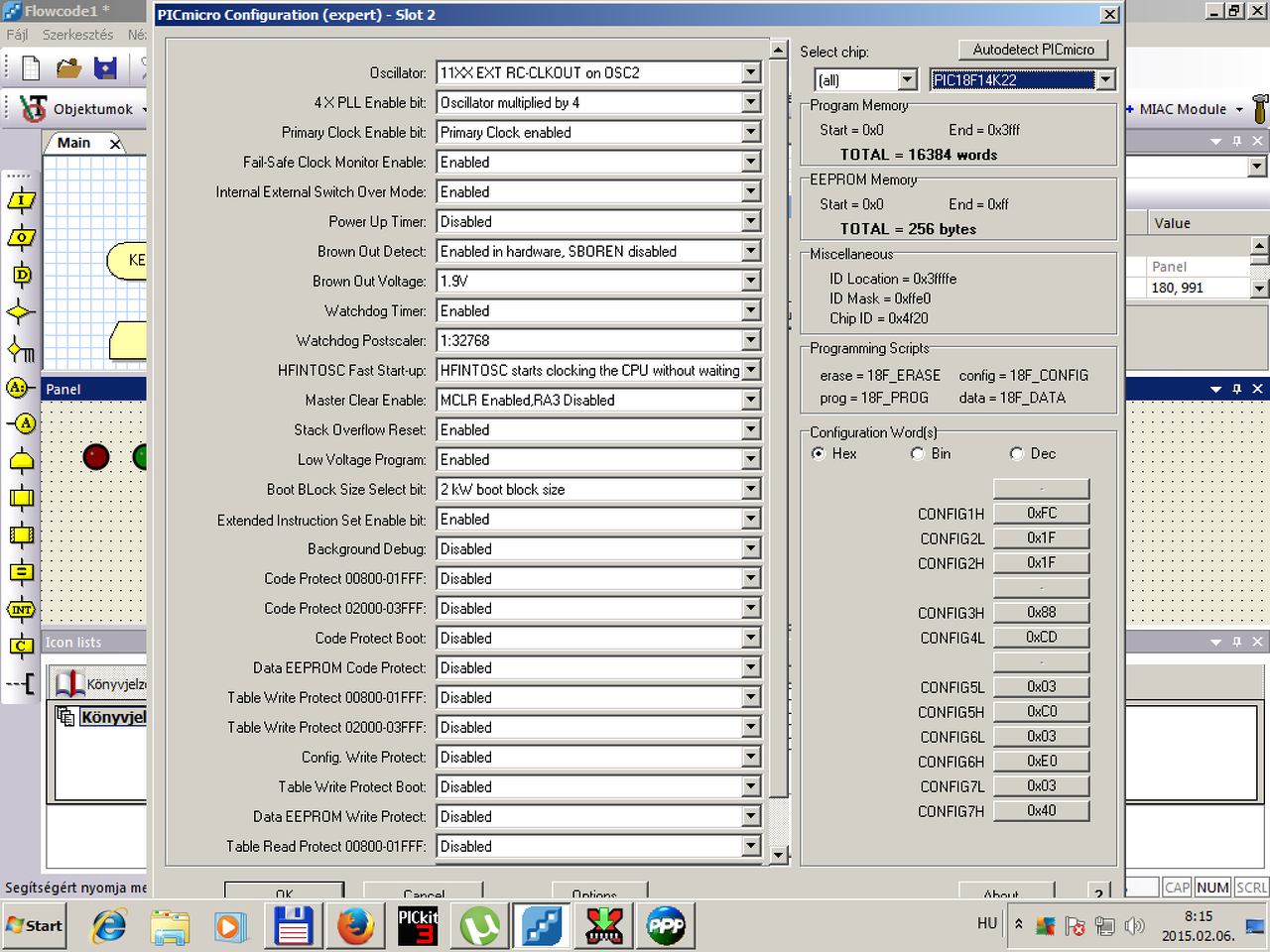This screenshot has width=1270, height=952.
Task: Launch PICkit 3 from the taskbar
Action: click(x=418, y=926)
